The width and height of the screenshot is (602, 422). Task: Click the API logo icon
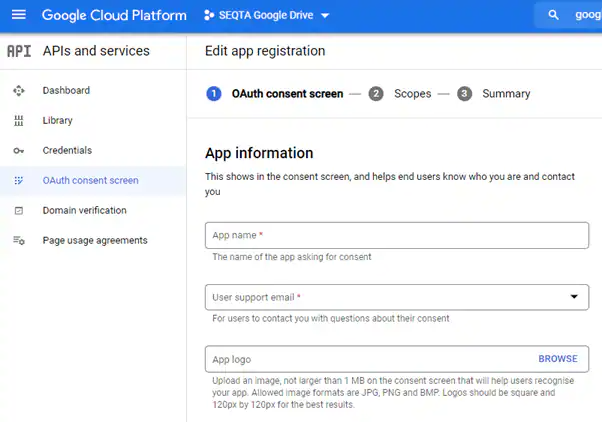tap(19, 51)
